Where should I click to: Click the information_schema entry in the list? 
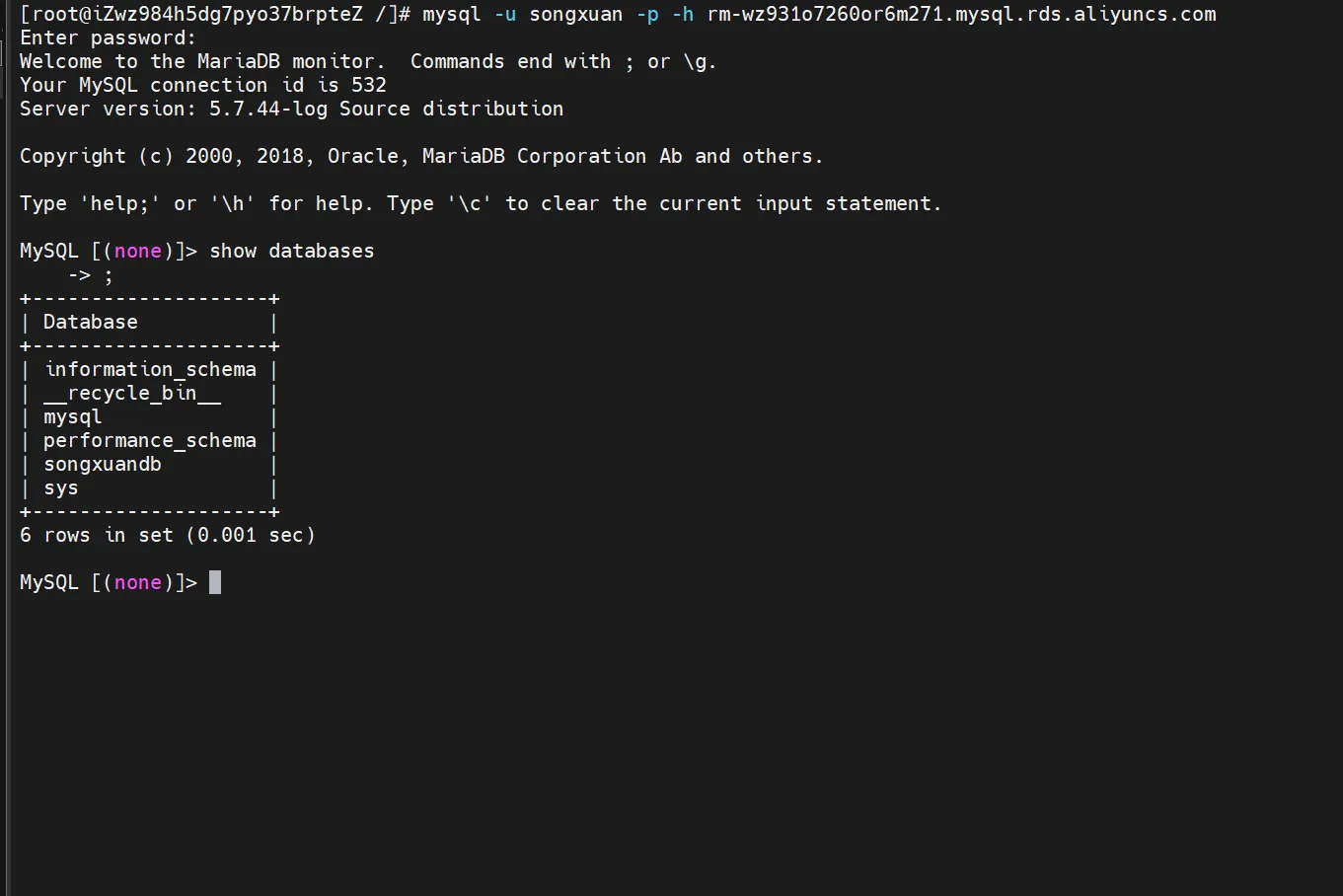click(x=150, y=369)
